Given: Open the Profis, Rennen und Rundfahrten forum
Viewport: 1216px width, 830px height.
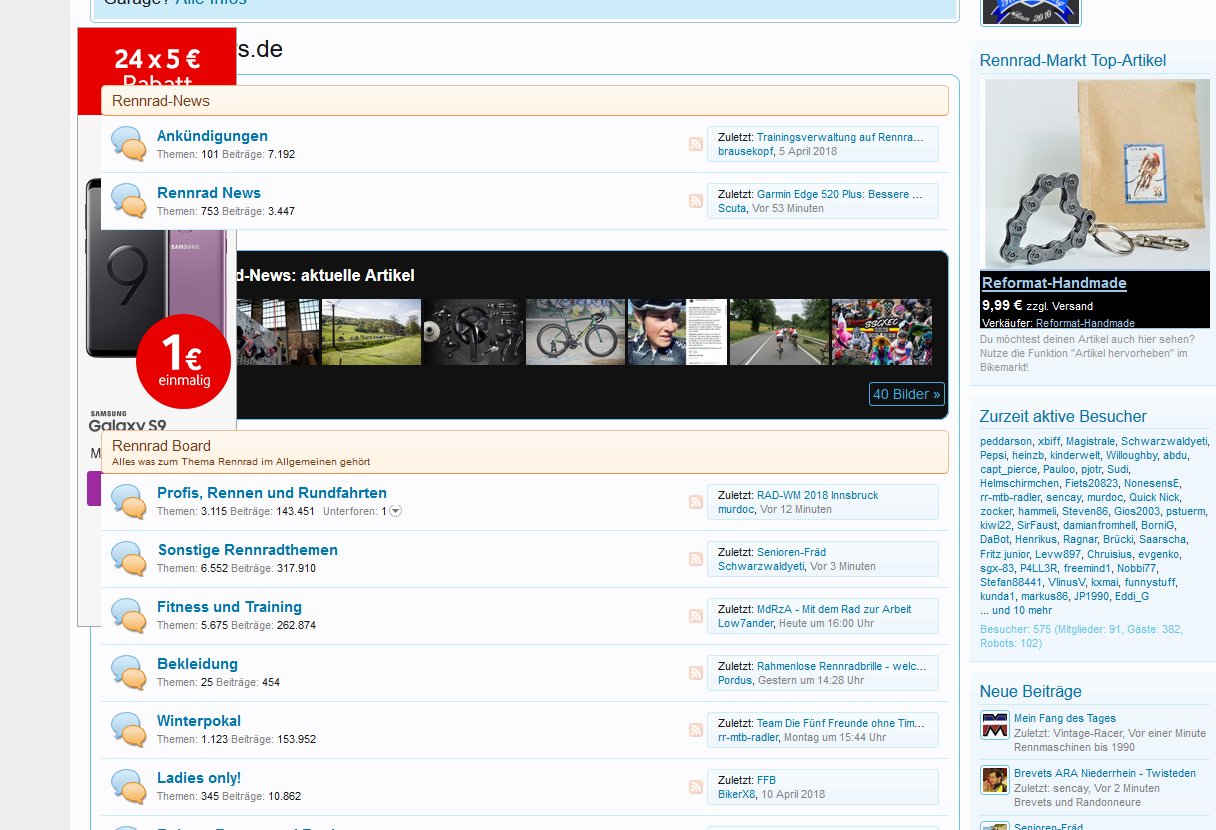Looking at the screenshot, I should click(271, 493).
